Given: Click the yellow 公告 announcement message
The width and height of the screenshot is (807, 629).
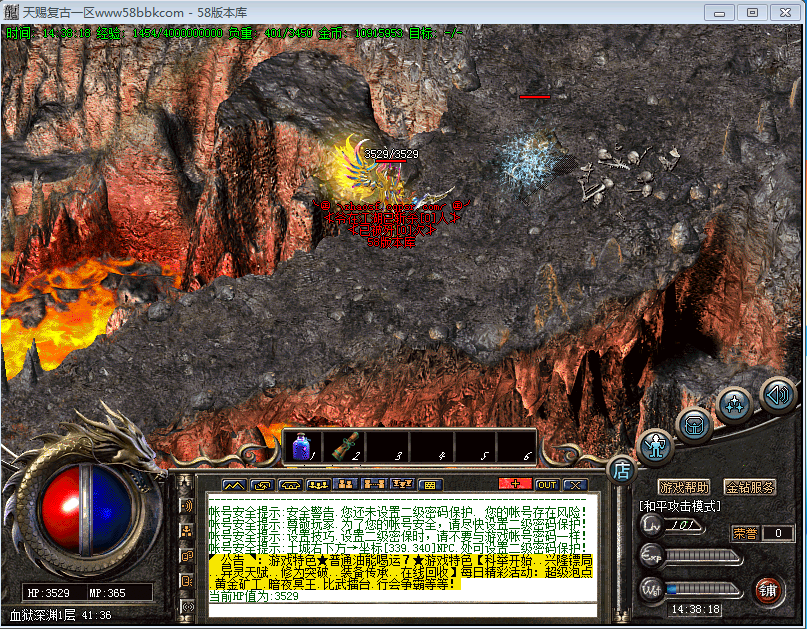Looking at the screenshot, I should point(401,572).
